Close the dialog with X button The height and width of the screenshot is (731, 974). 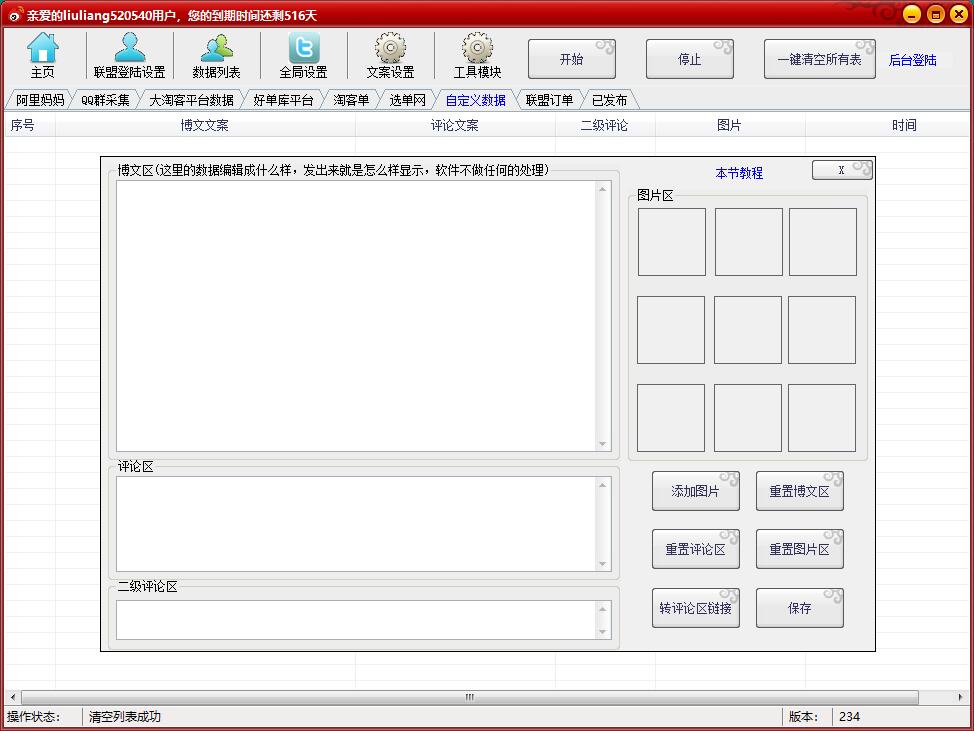(842, 170)
